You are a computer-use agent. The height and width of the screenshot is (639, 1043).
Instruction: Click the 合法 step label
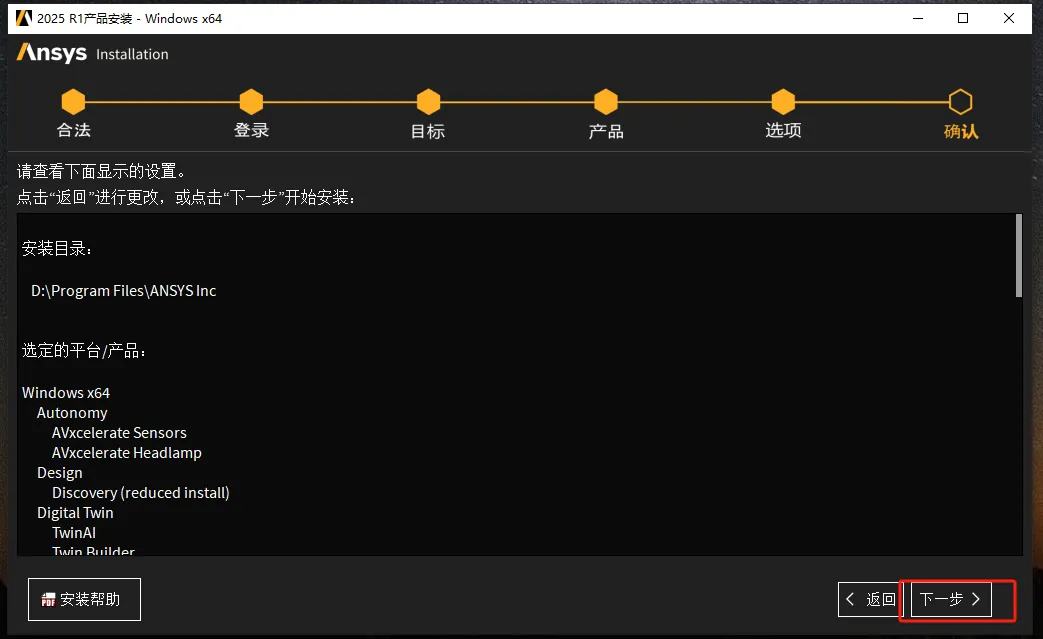(x=73, y=130)
